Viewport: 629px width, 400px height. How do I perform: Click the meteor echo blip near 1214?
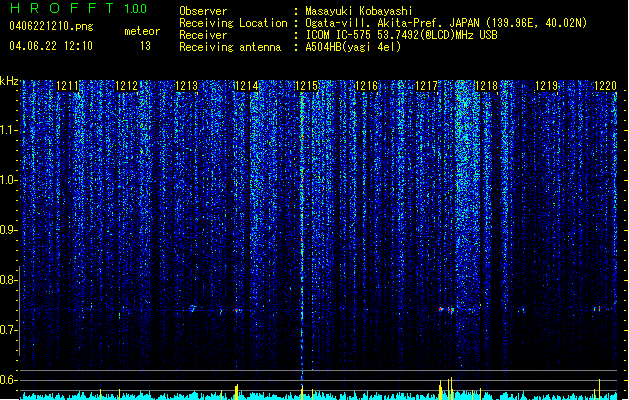pos(237,310)
